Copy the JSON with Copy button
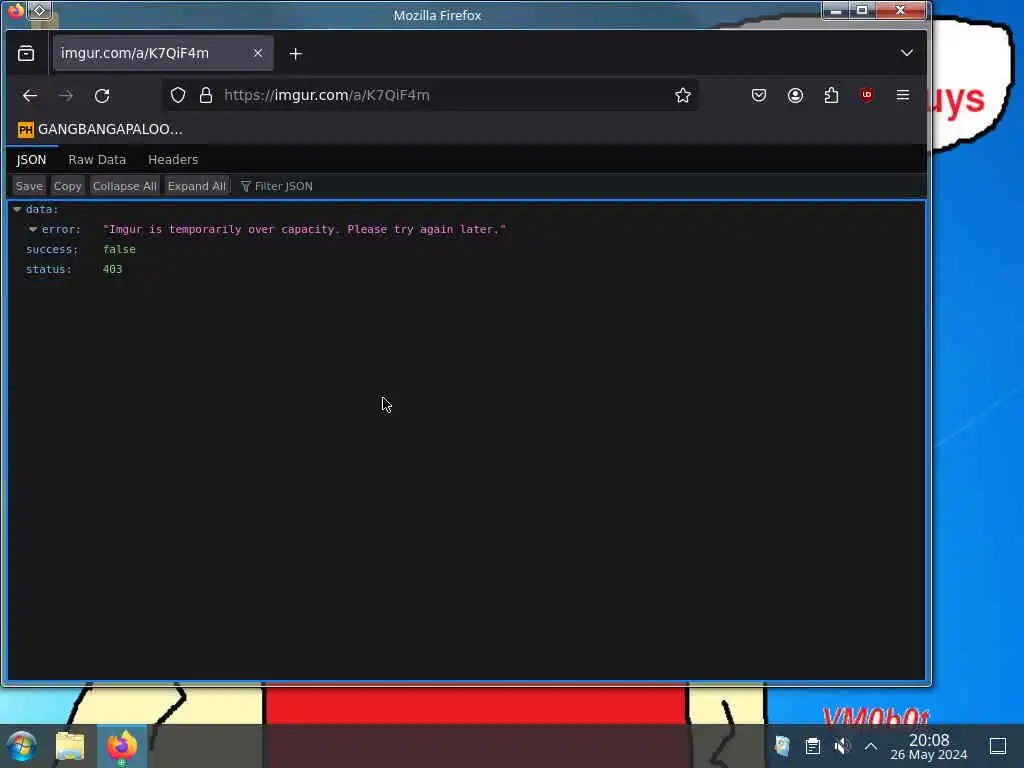Viewport: 1024px width, 768px height. point(67,186)
